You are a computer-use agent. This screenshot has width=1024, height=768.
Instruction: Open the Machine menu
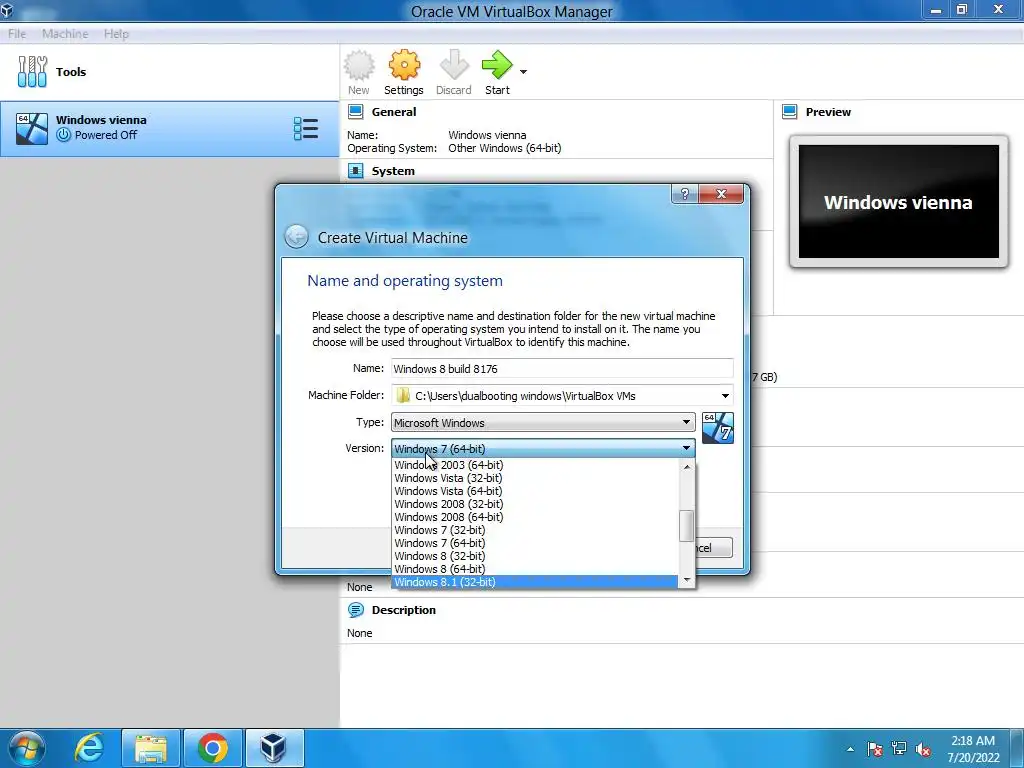pyautogui.click(x=65, y=34)
